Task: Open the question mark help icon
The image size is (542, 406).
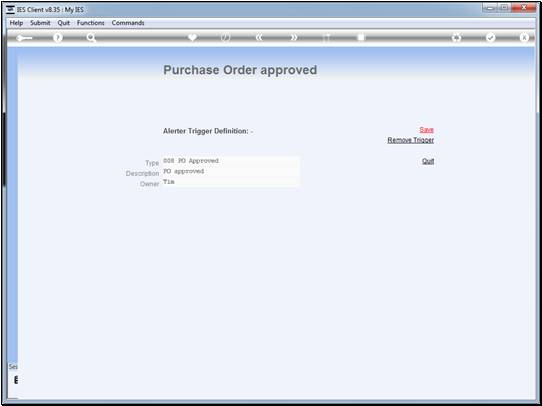Action: coord(58,38)
